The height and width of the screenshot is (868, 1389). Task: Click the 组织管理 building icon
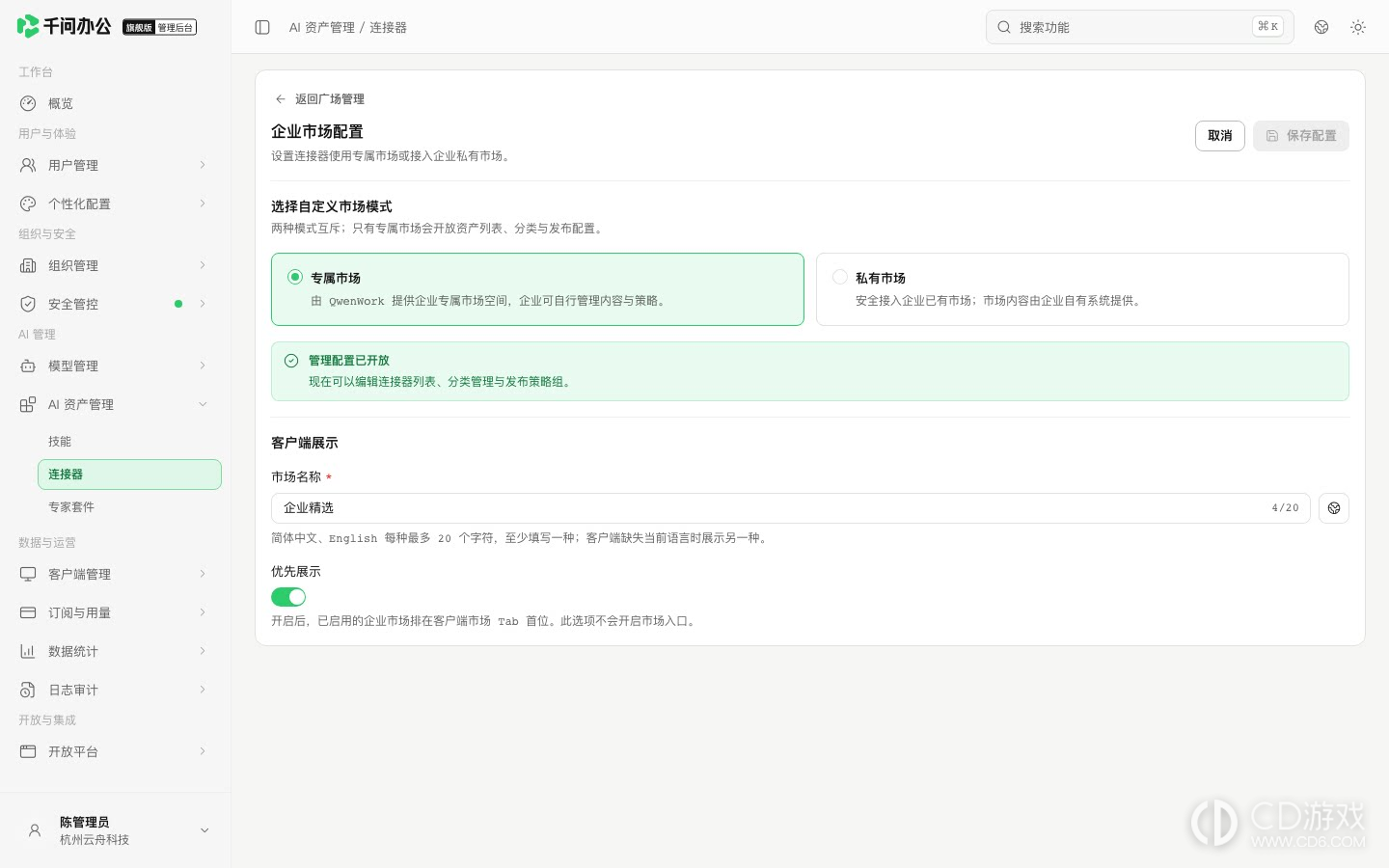pyautogui.click(x=28, y=265)
